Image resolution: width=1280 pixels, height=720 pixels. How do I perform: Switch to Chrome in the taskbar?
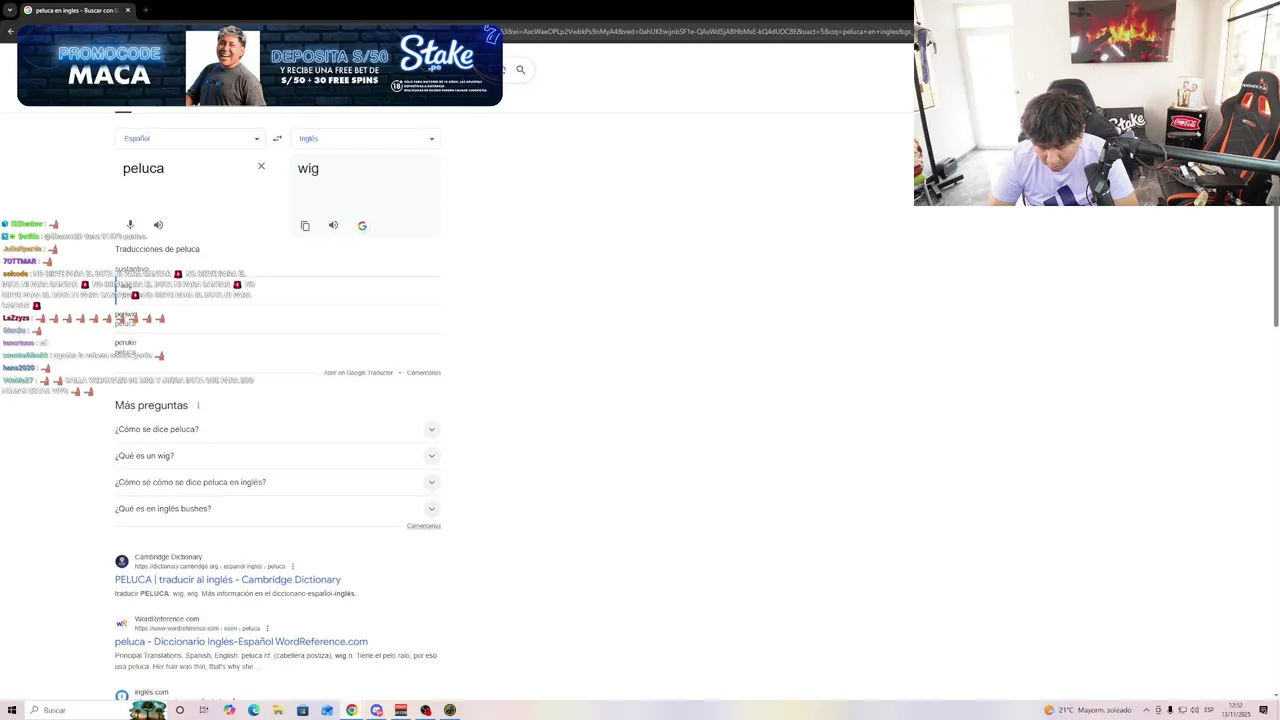352,710
